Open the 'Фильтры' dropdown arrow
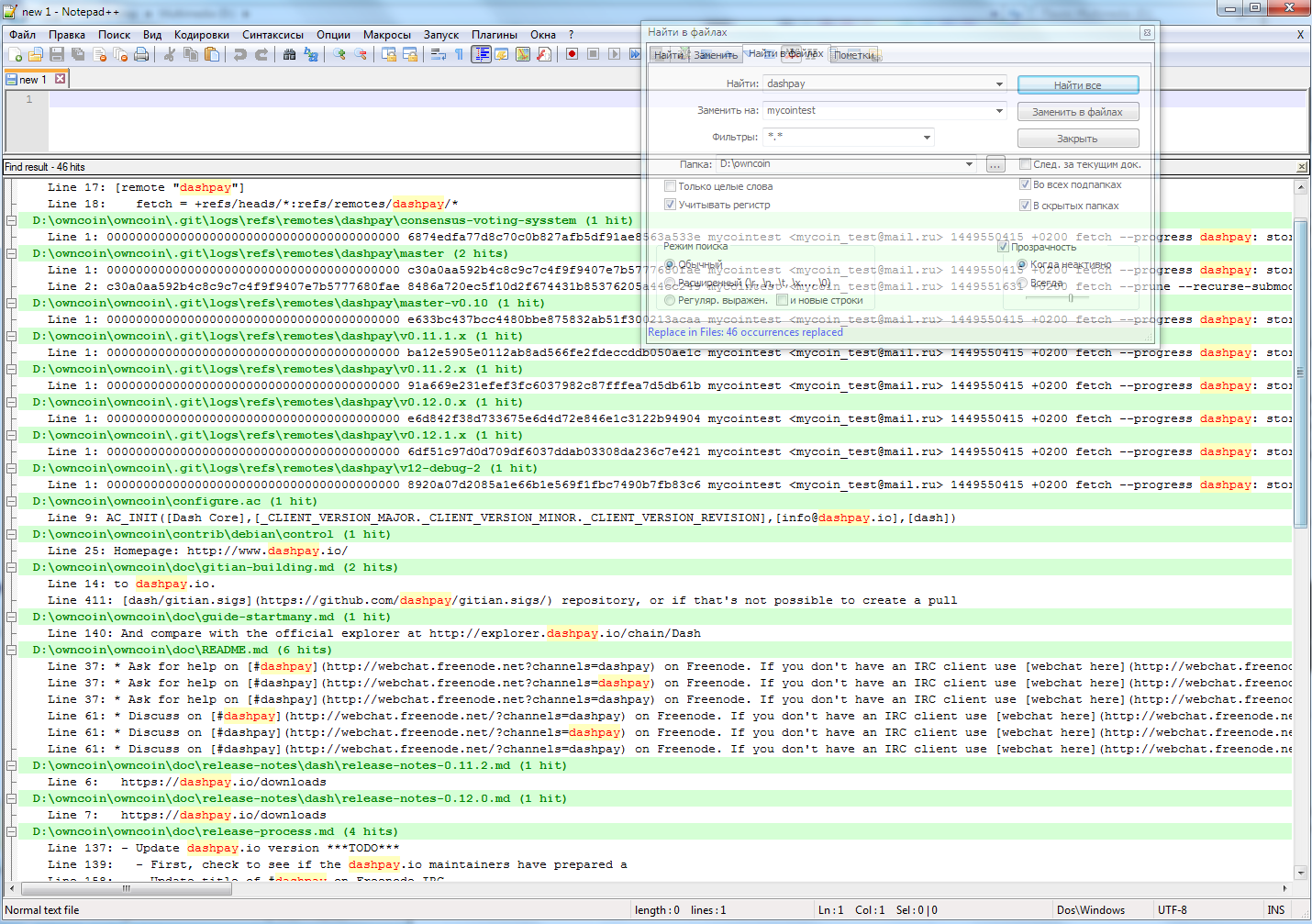Viewport: 1312px width, 924px height. [x=927, y=137]
